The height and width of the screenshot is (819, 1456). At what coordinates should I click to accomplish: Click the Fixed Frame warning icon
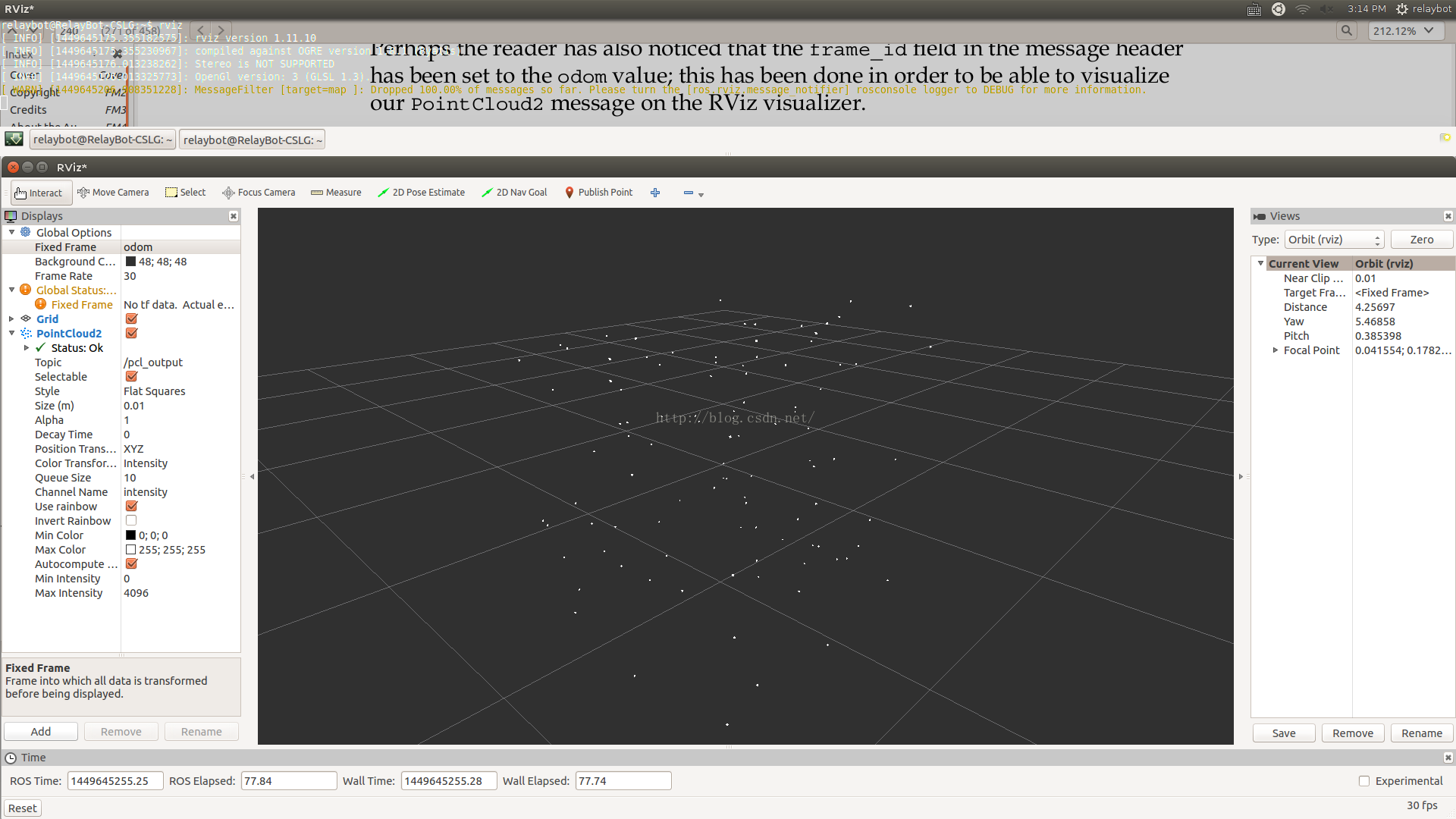pos(41,304)
